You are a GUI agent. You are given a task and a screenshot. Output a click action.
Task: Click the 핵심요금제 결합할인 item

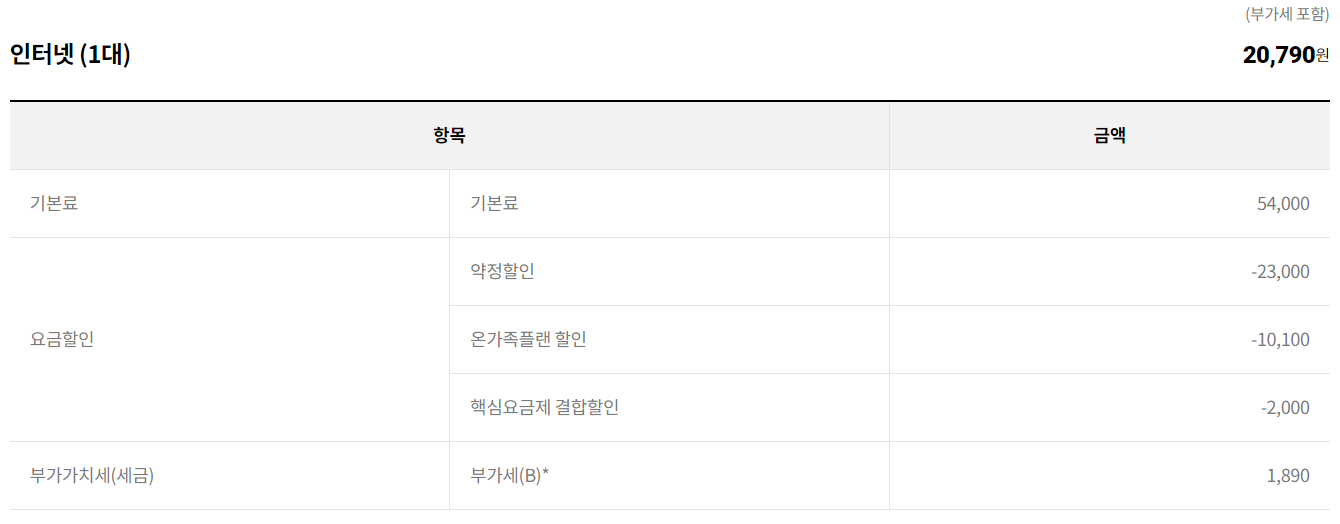point(544,408)
